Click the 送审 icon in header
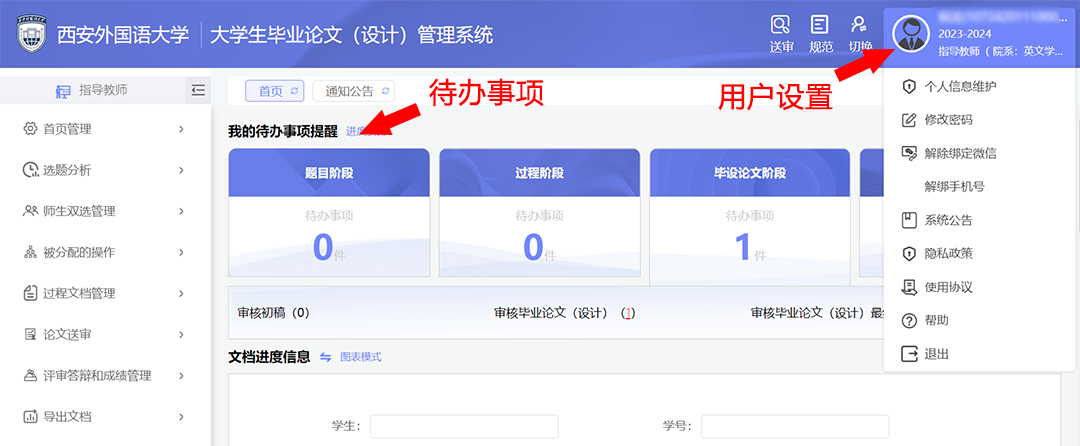This screenshot has width=1080, height=446. 781,26
